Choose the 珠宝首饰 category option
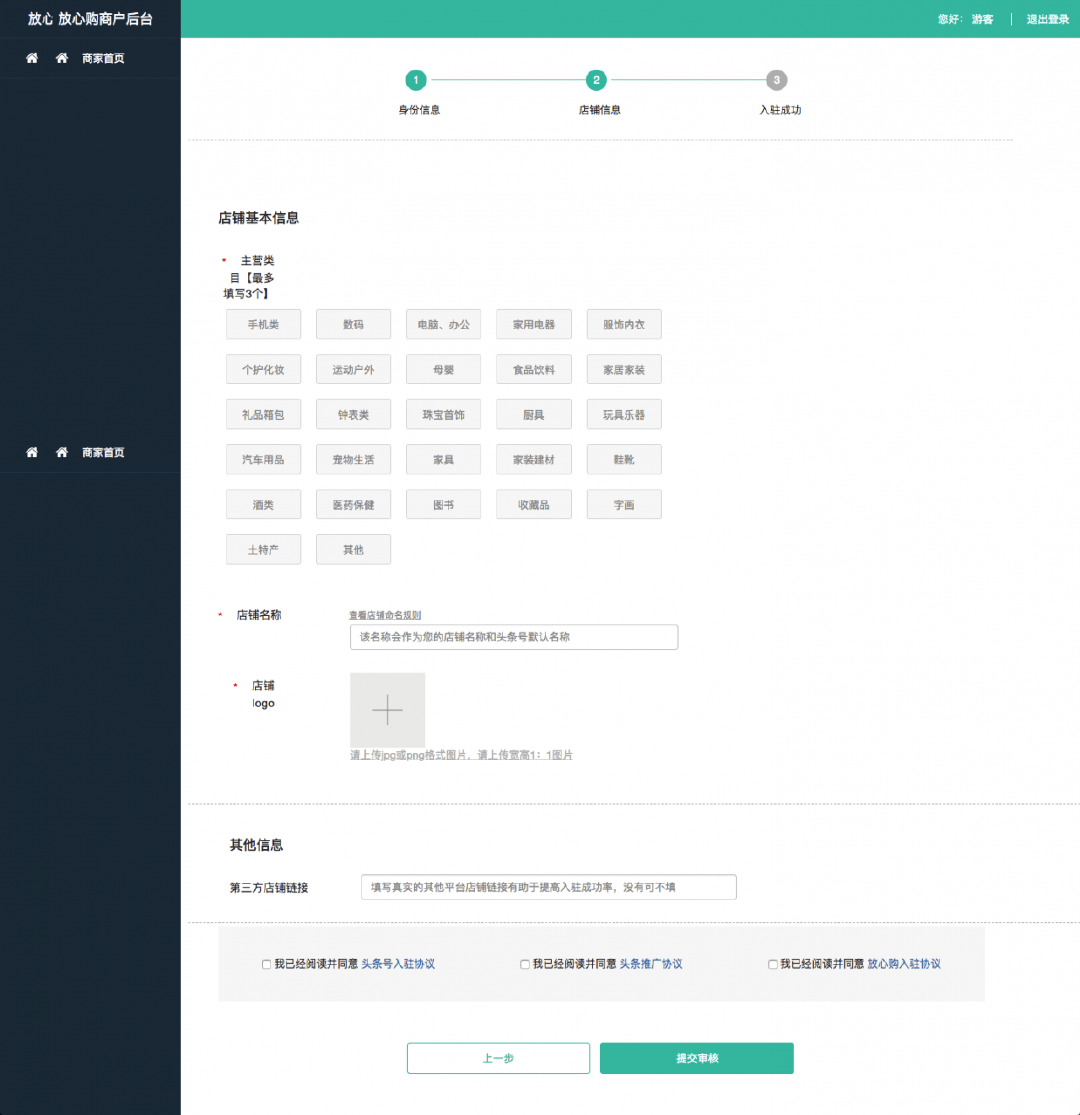 coord(443,415)
